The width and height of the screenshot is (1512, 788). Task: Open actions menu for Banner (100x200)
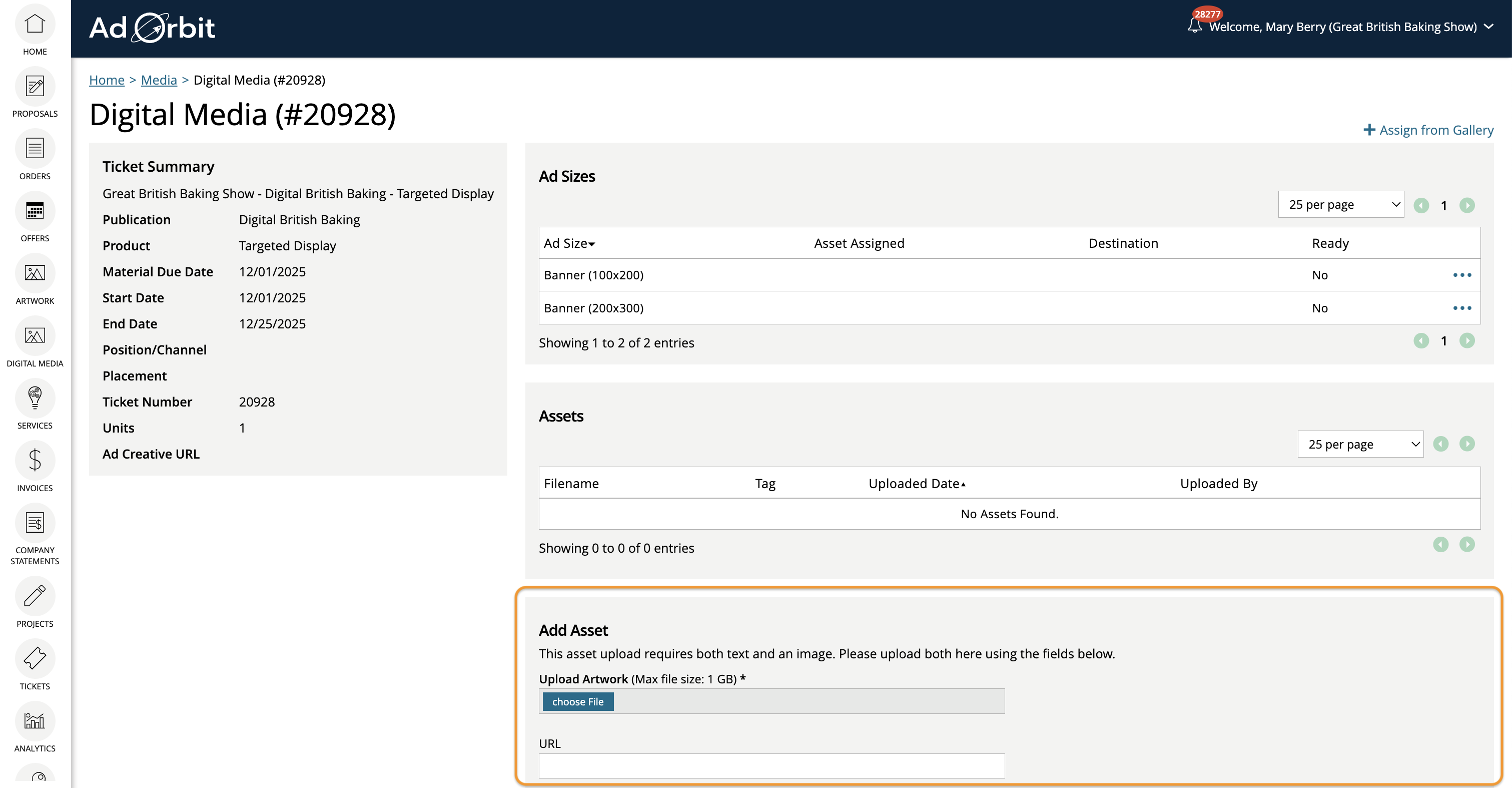tap(1461, 275)
